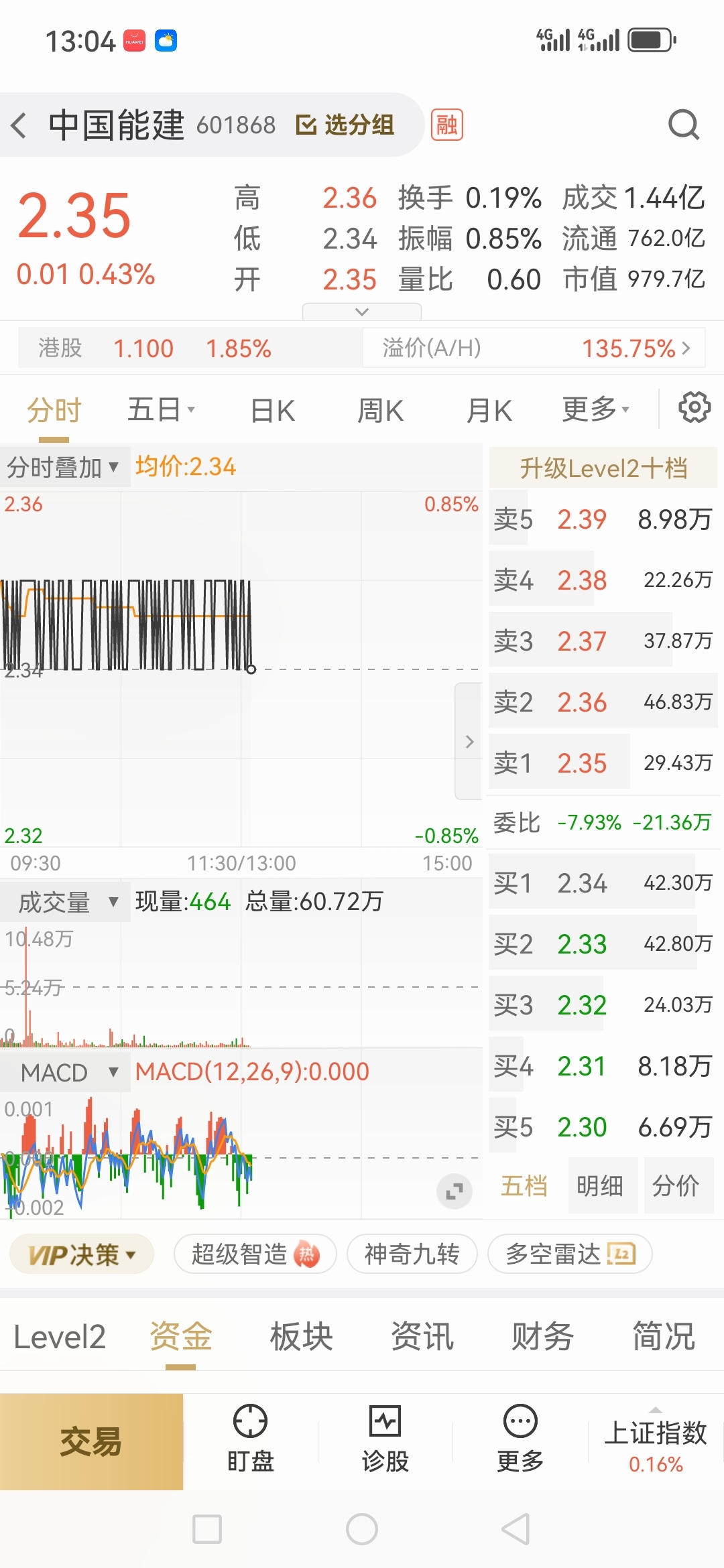Tap the 委比 -7.93% row
Screen dimensions: 724x1568
603,822
